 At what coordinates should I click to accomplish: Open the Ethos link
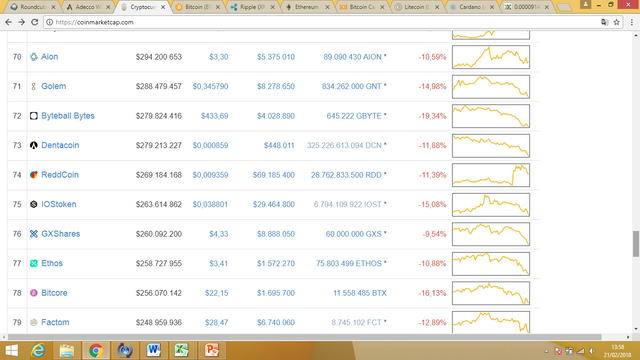coord(52,263)
